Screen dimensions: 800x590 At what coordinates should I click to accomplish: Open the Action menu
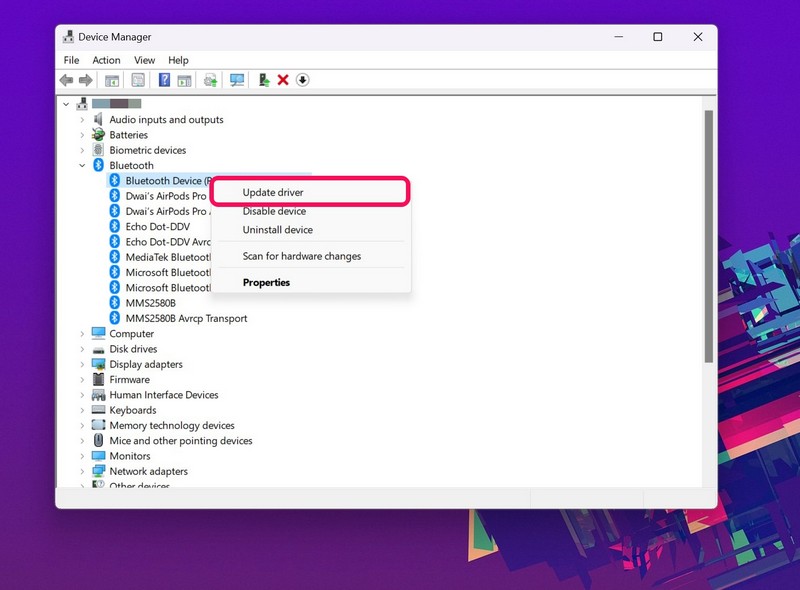point(106,60)
